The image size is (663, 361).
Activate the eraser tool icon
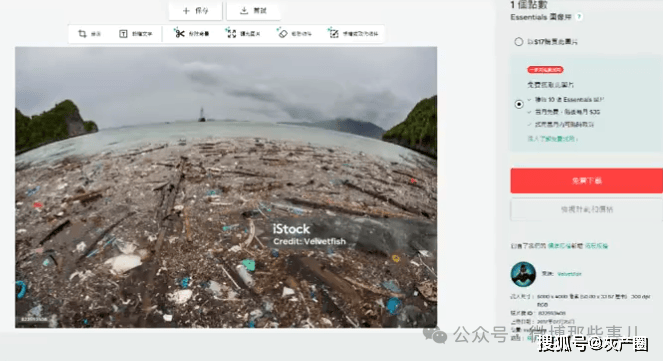(282, 33)
